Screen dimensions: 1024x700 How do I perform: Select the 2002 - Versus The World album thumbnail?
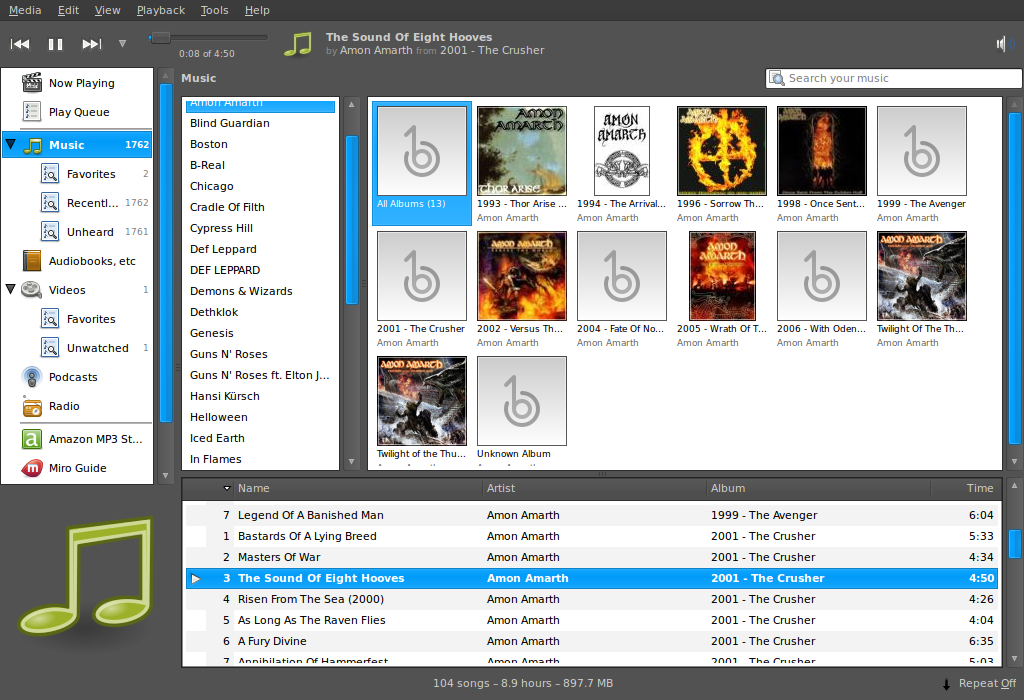point(521,276)
